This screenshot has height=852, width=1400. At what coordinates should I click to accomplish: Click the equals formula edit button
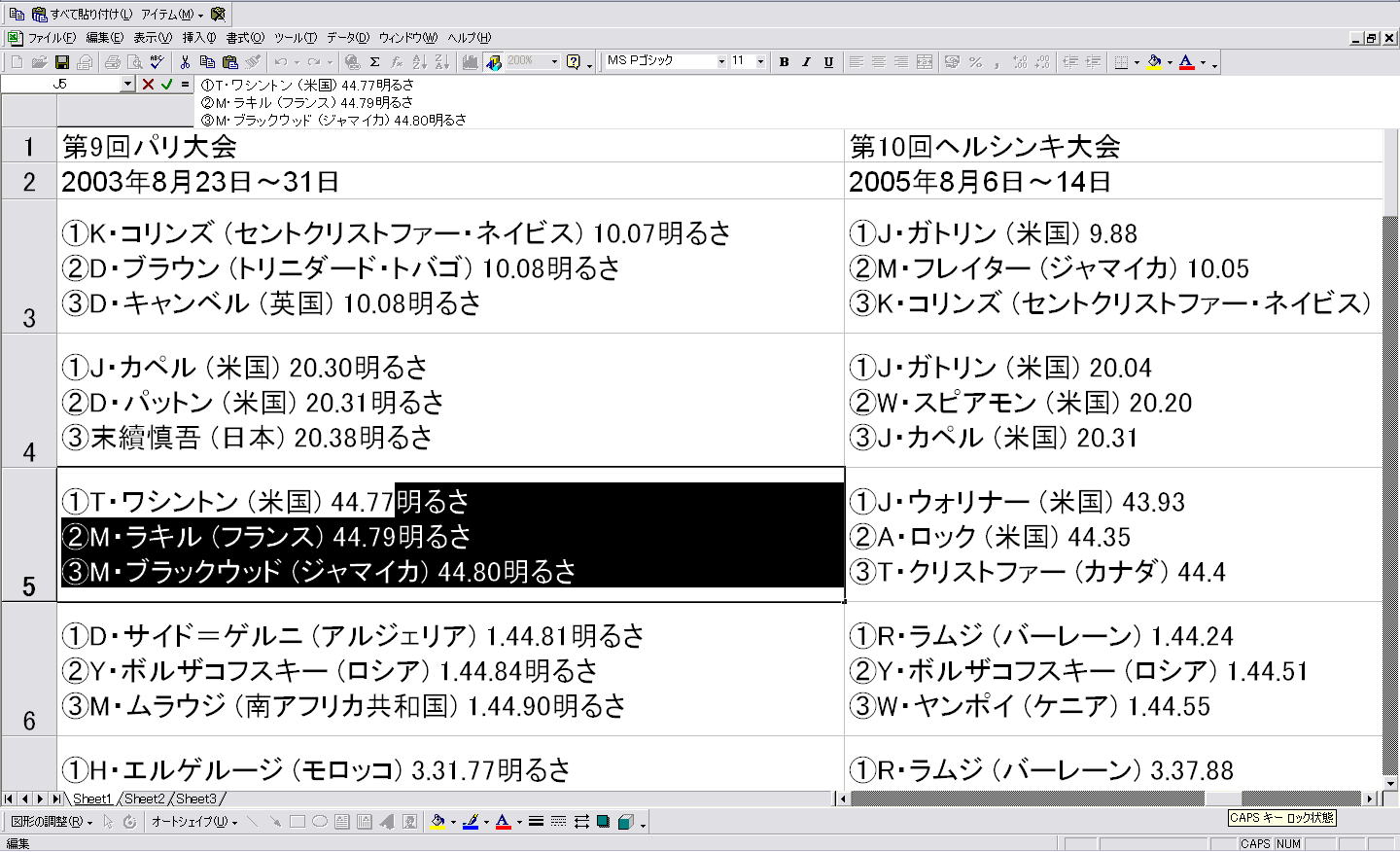pyautogui.click(x=186, y=85)
